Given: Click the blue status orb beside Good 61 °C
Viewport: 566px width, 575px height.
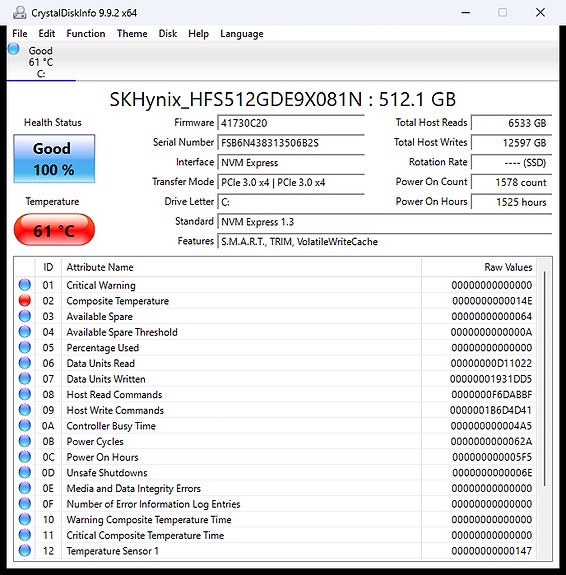Looking at the screenshot, I should tap(14, 49).
